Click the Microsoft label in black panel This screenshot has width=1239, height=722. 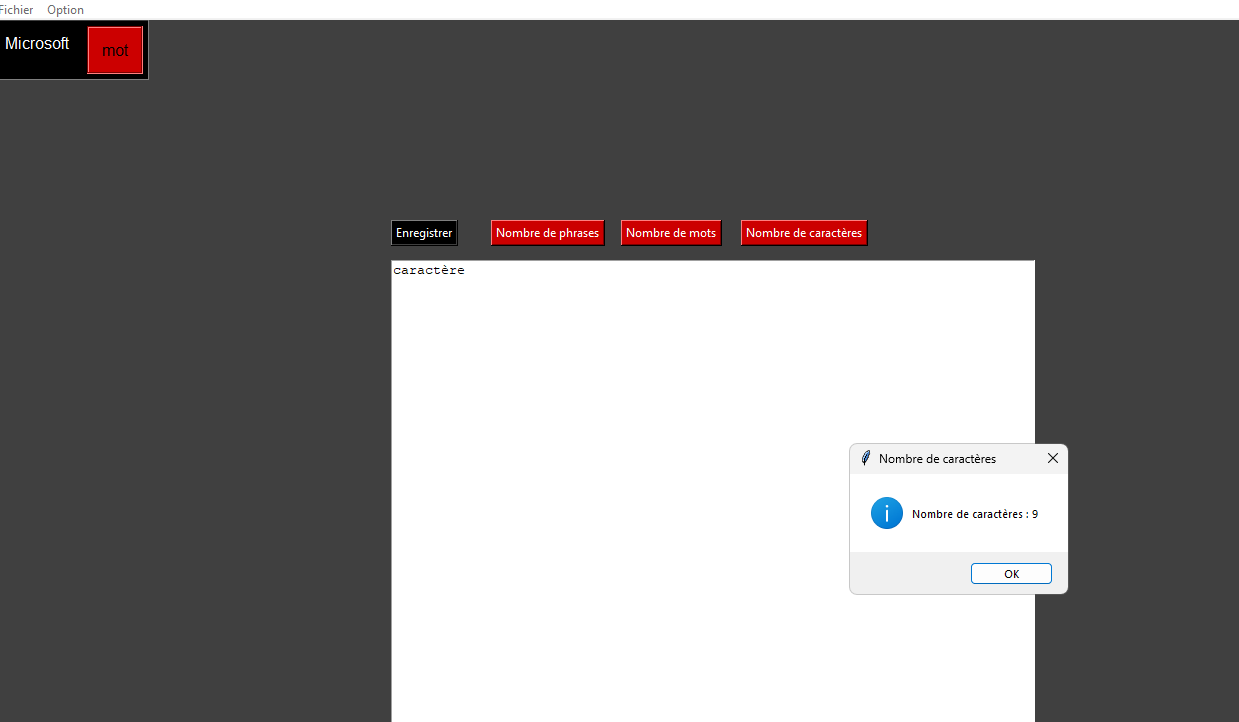(x=37, y=44)
